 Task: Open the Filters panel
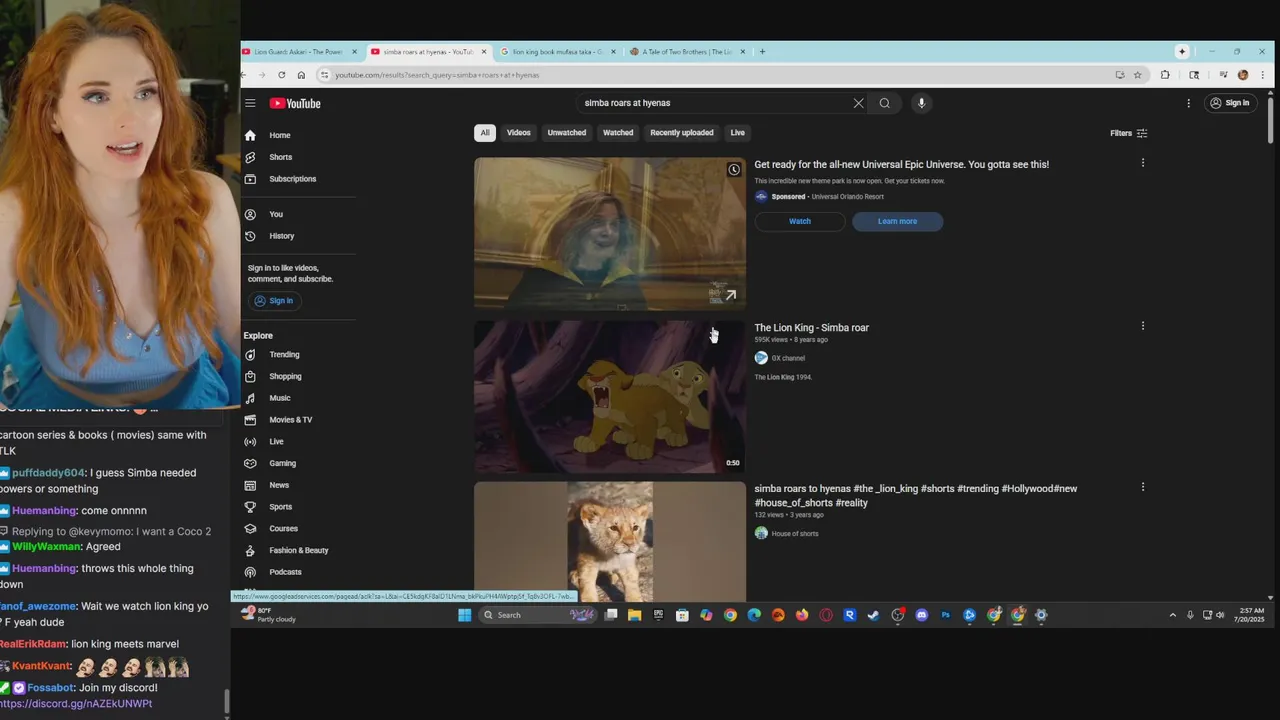pyautogui.click(x=1129, y=133)
